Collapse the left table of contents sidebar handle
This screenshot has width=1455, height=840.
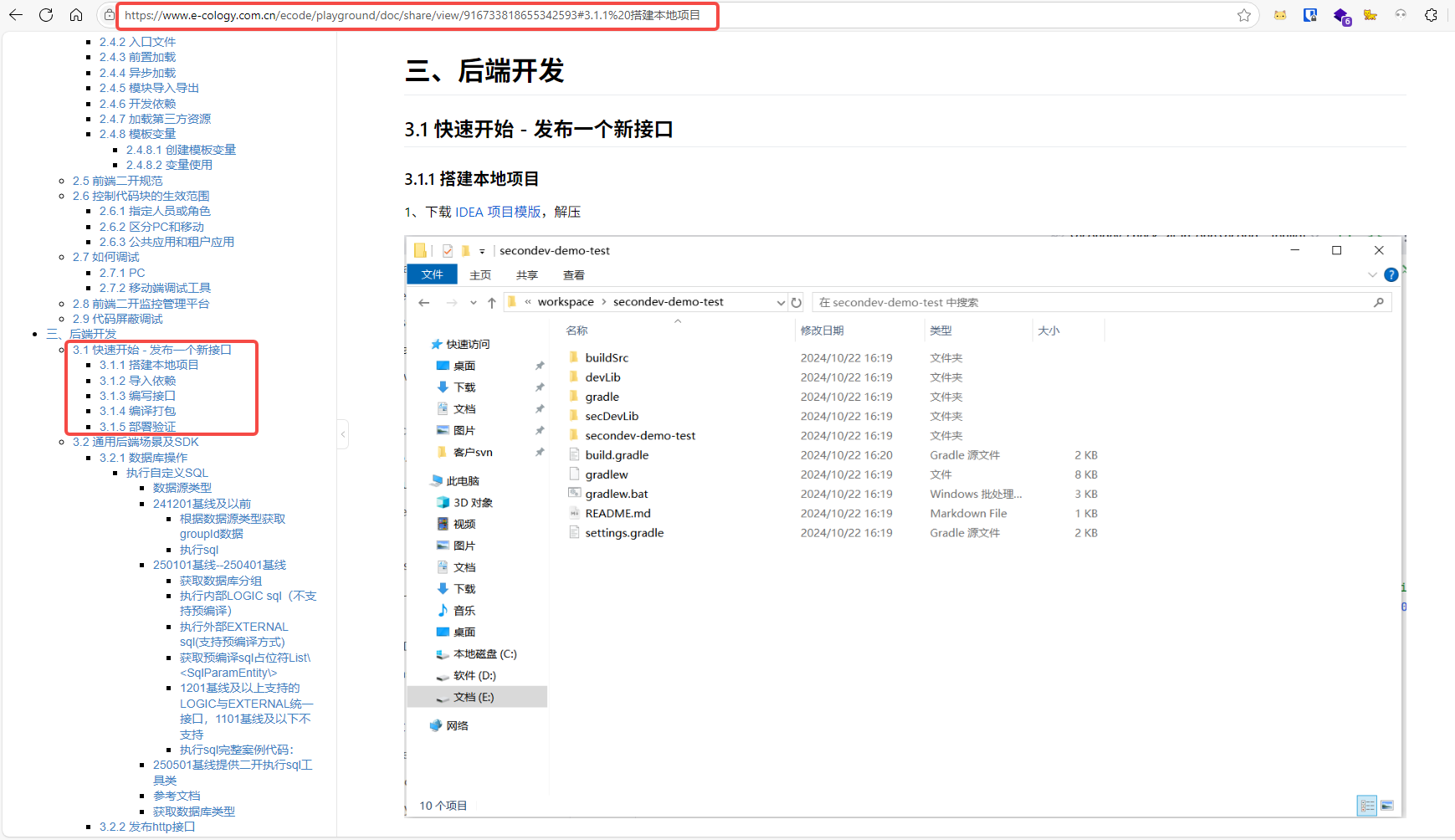tap(343, 433)
